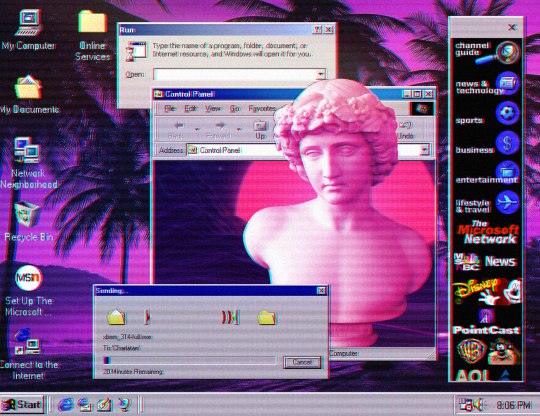Image resolution: width=540 pixels, height=416 pixels.
Task: Open the Go menu in Control Panel
Action: pos(235,109)
